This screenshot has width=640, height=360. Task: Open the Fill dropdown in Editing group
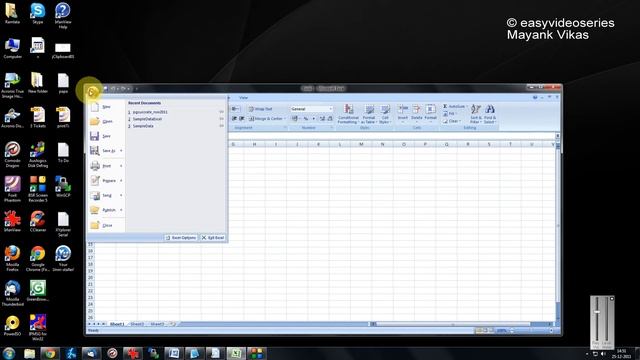[x=456, y=114]
